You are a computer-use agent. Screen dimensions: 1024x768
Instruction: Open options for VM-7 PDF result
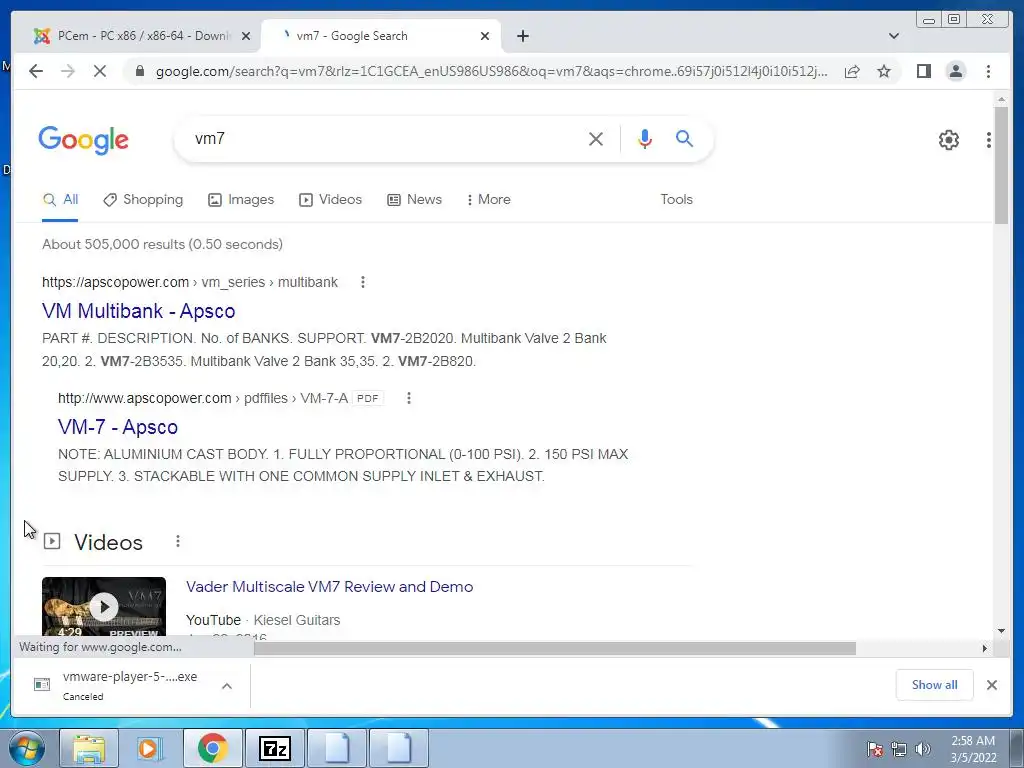click(409, 398)
